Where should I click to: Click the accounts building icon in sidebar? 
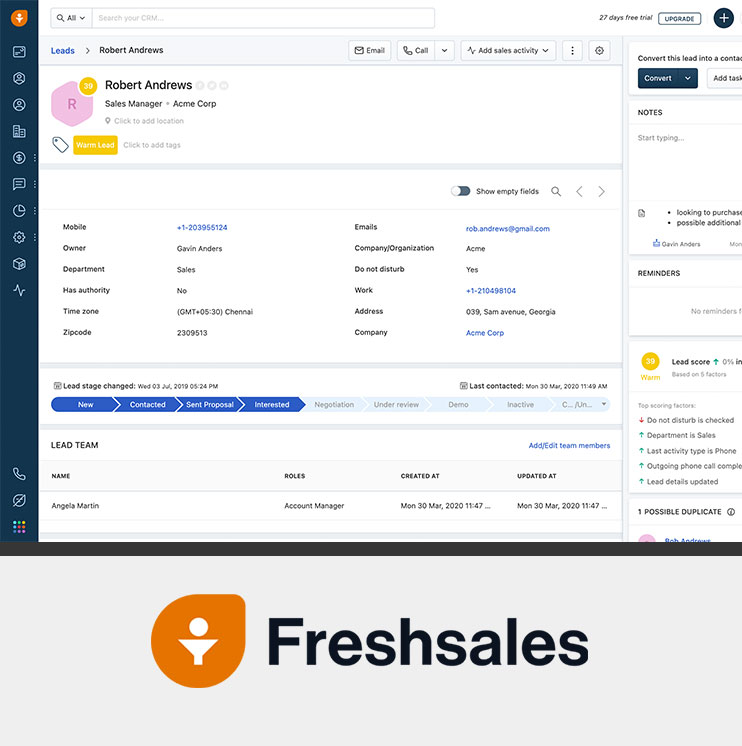click(x=19, y=131)
